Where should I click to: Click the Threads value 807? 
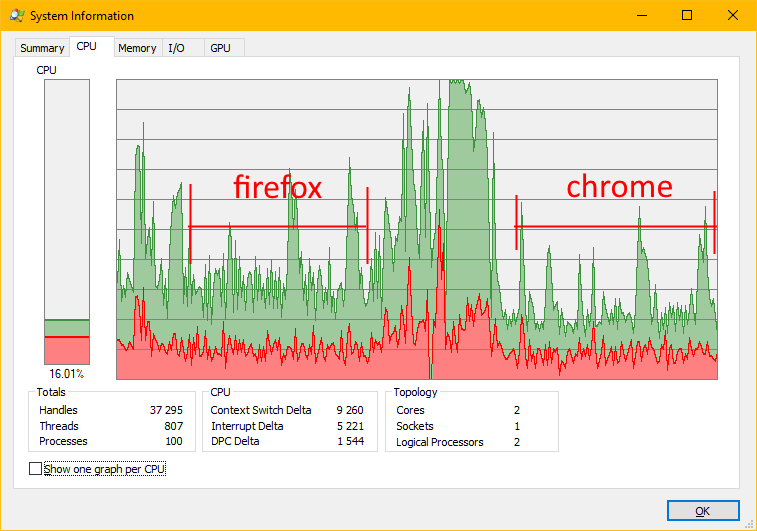coord(173,426)
